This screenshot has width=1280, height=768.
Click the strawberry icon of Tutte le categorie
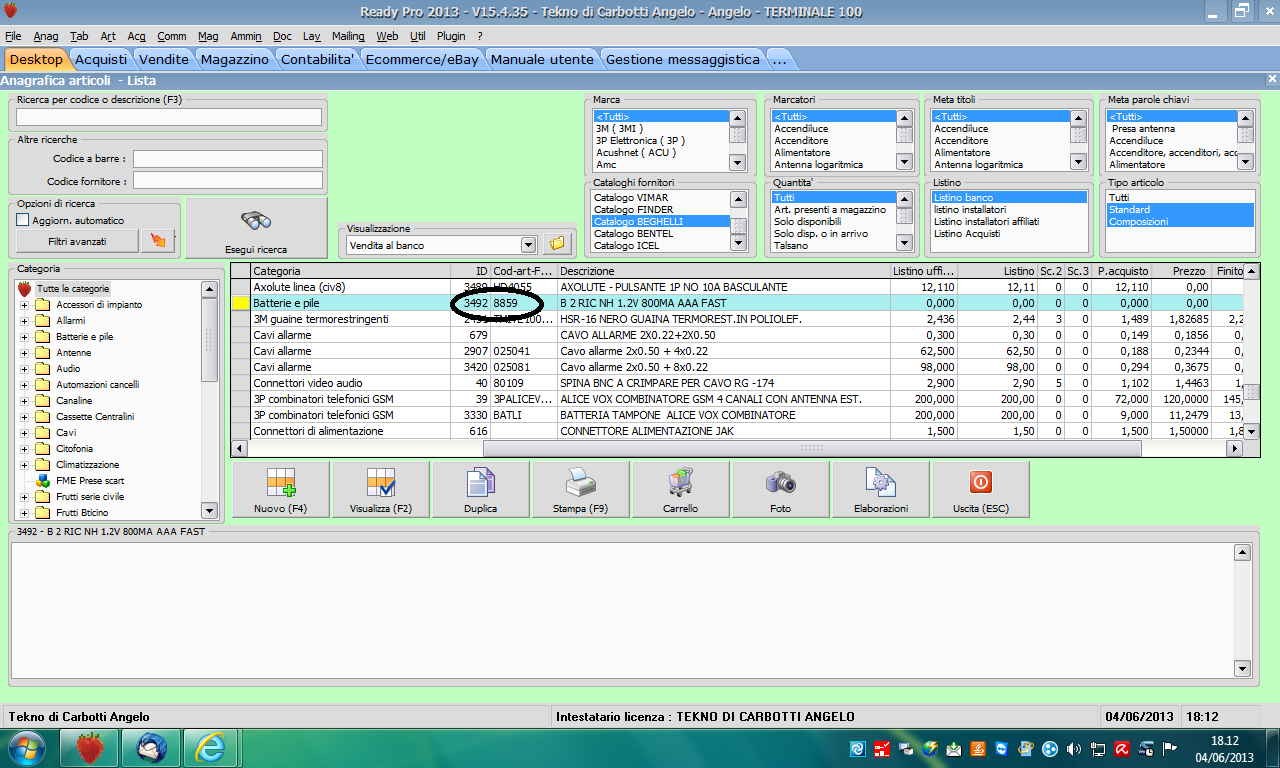[25, 289]
